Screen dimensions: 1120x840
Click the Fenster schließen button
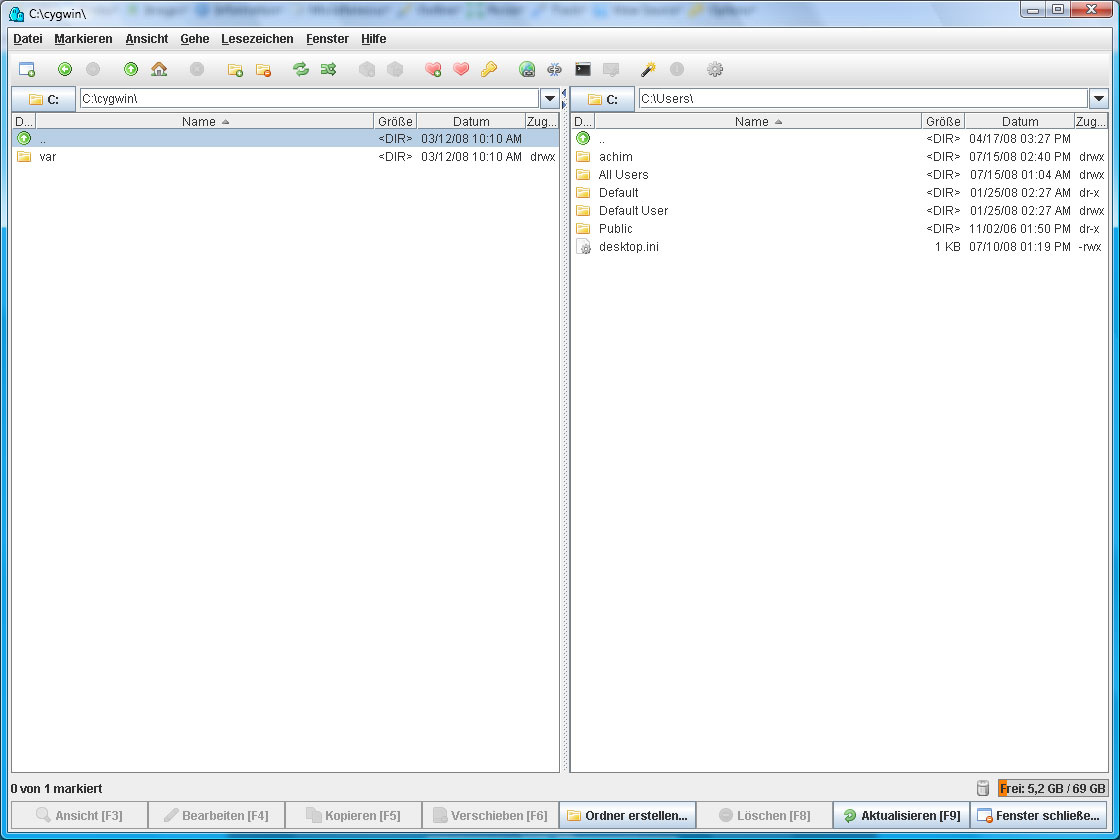[1039, 815]
